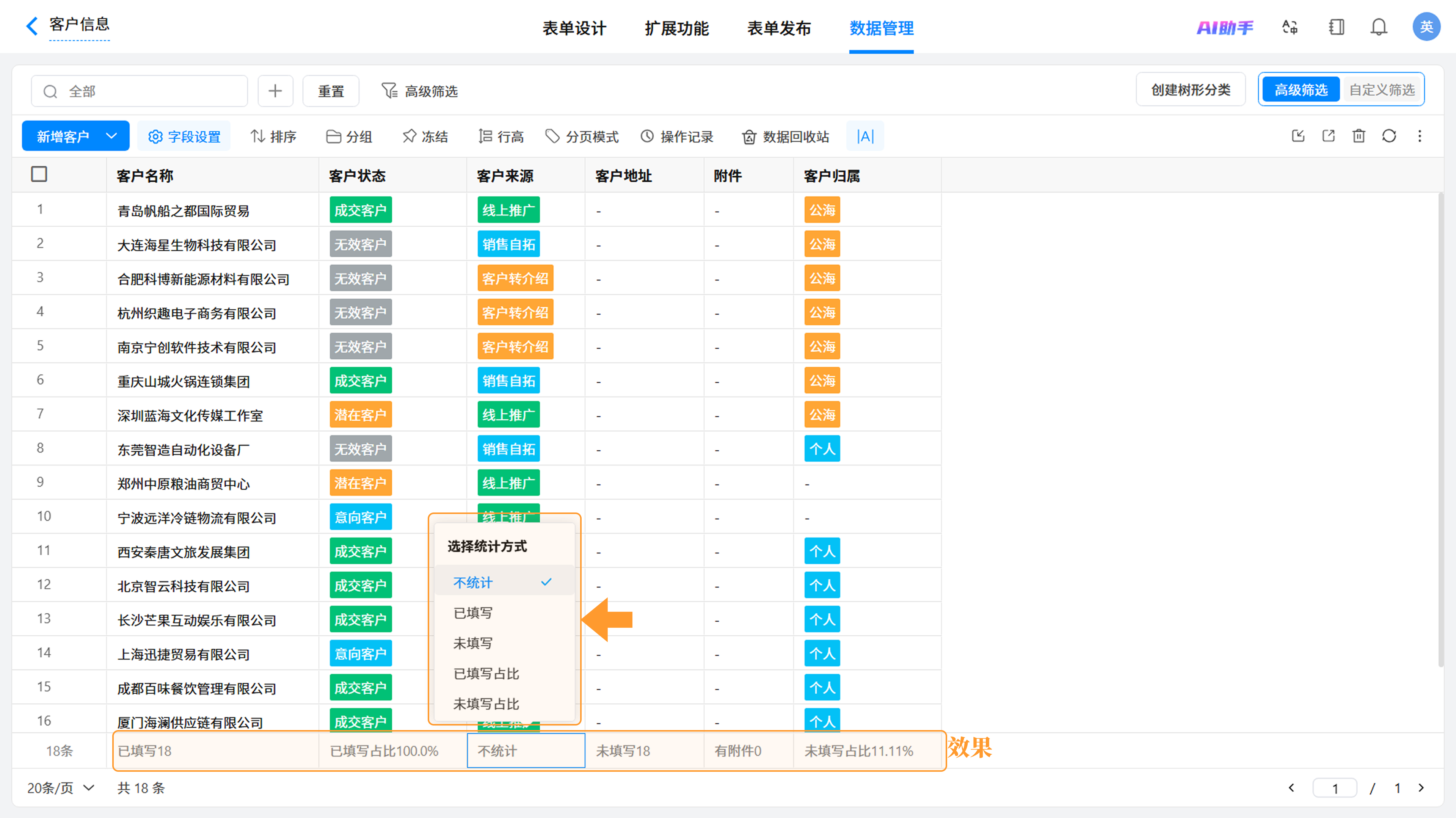Open the notification bell
The height and width of the screenshot is (818, 1456).
coord(1379,27)
